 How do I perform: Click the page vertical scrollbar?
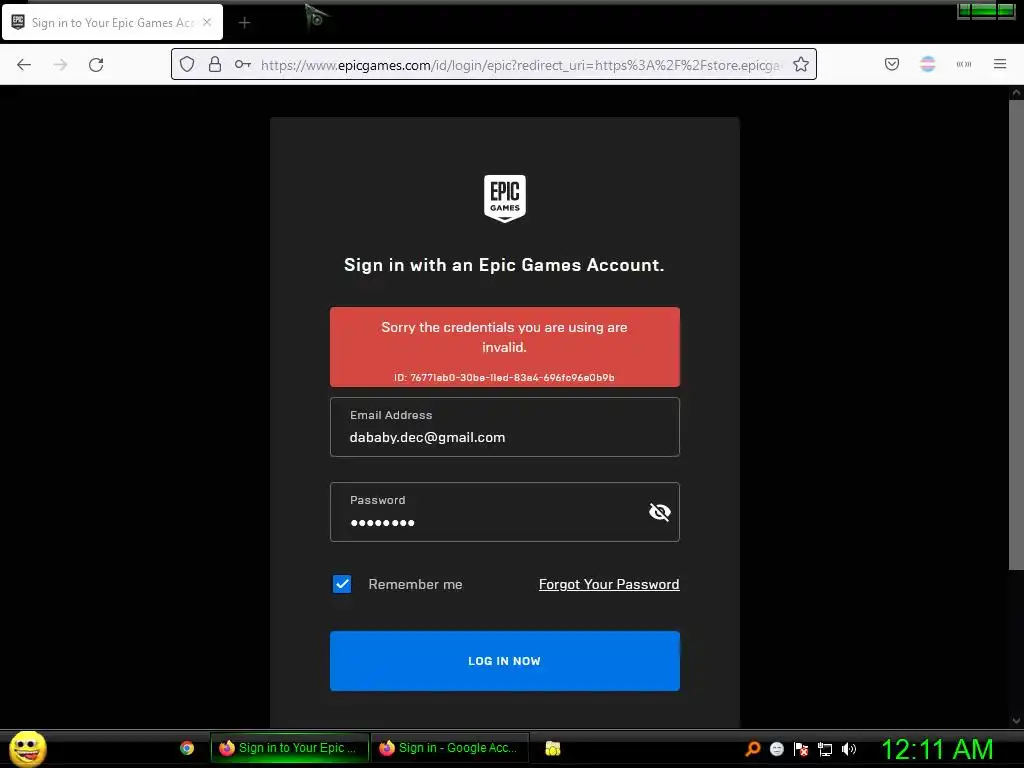[x=1016, y=333]
